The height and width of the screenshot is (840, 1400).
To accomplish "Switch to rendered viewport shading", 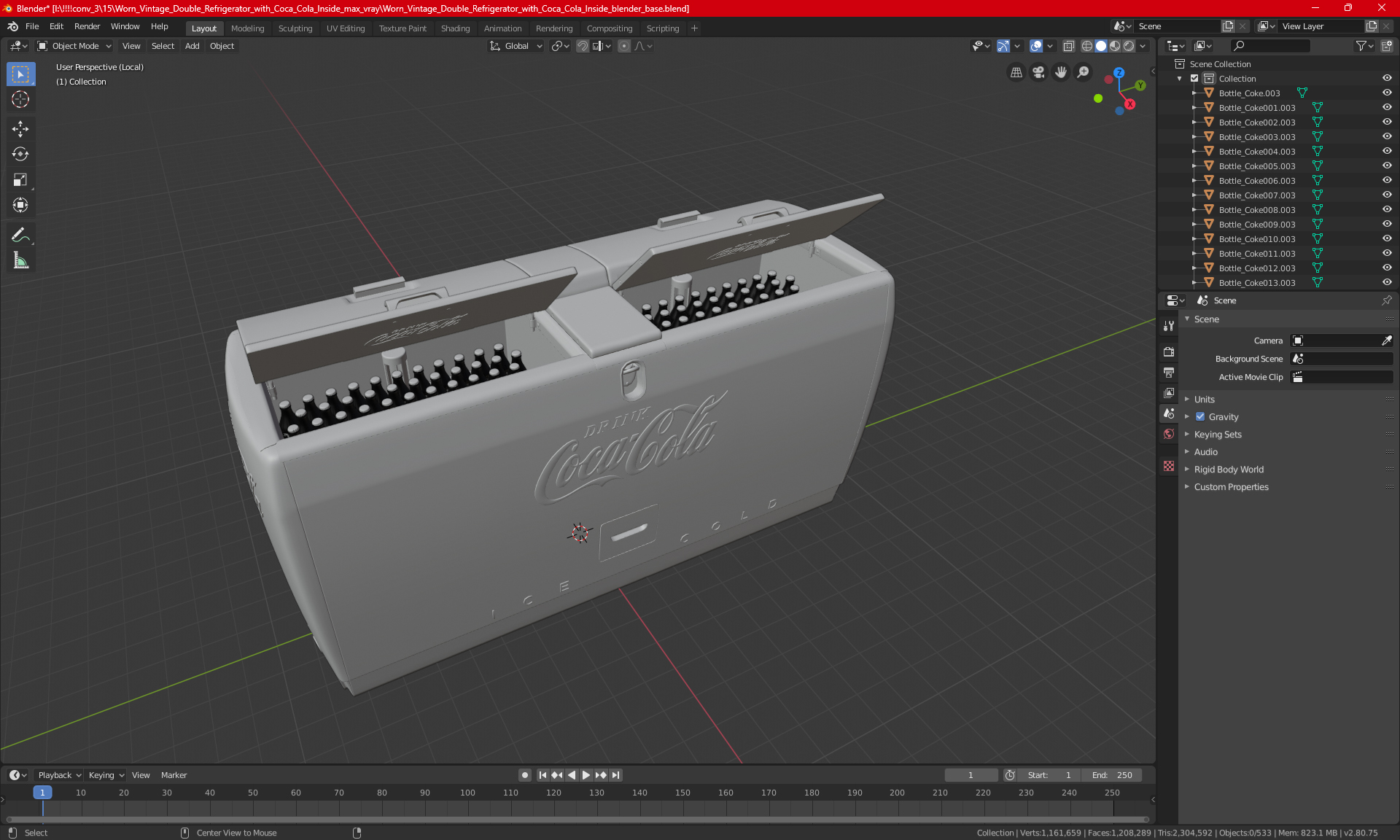I will click(x=1129, y=46).
